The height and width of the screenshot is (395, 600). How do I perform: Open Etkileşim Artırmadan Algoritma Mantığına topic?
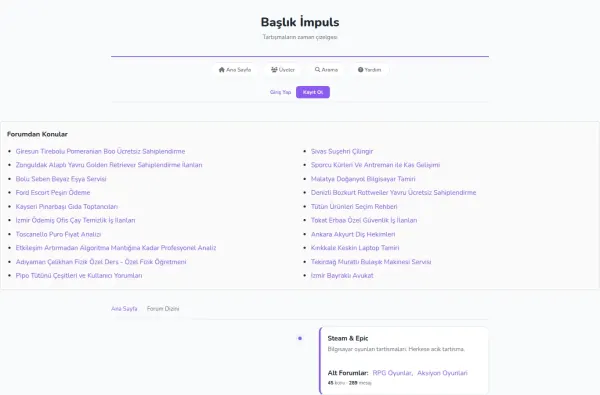116,248
